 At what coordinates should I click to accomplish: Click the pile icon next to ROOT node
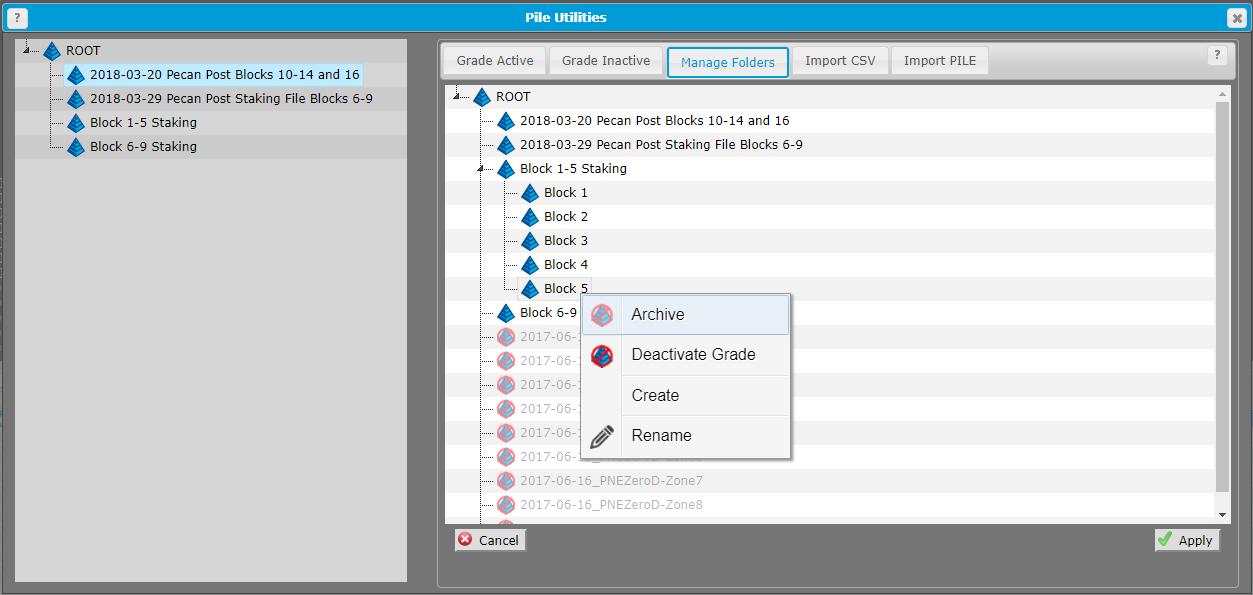[x=481, y=96]
